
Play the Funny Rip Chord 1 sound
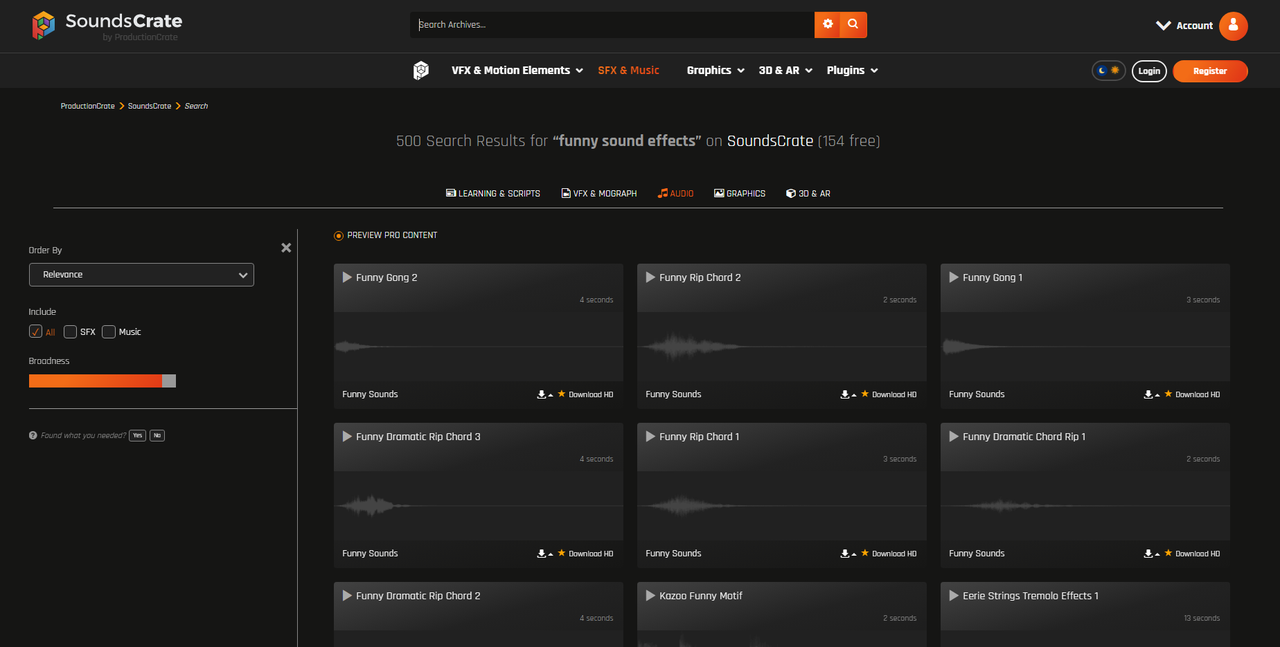coord(650,436)
